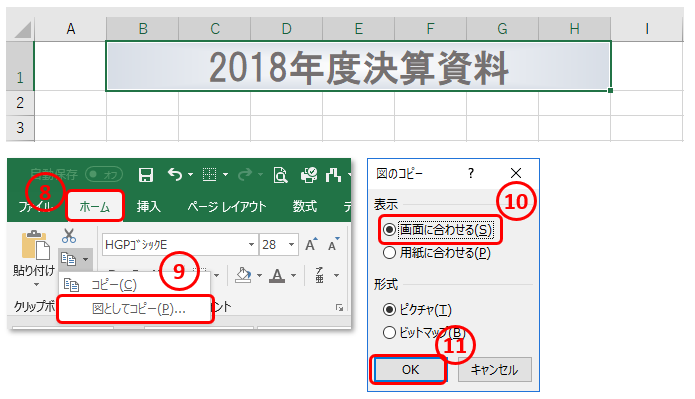Expand the Copy button dropdown arrow
Viewport: 695px width, 399px height.
(x=86, y=259)
